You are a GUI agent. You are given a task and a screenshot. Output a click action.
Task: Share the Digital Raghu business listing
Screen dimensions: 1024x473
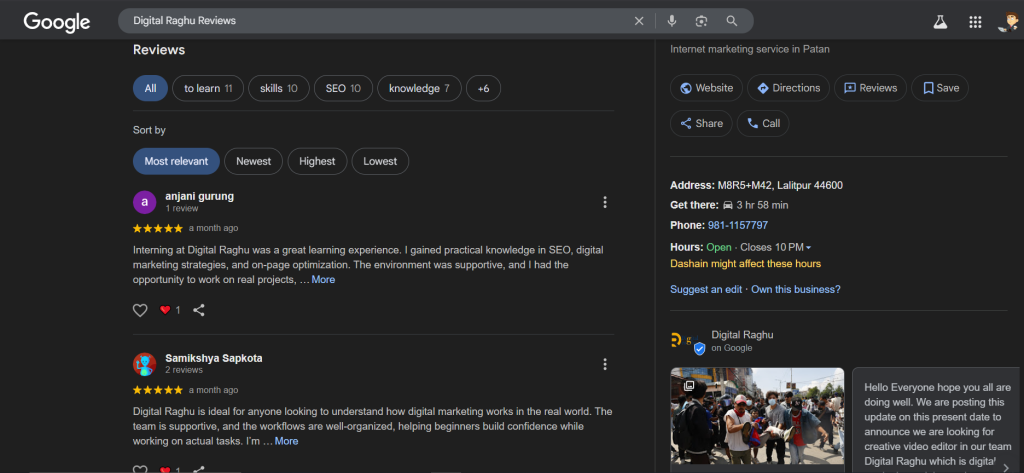tap(701, 123)
